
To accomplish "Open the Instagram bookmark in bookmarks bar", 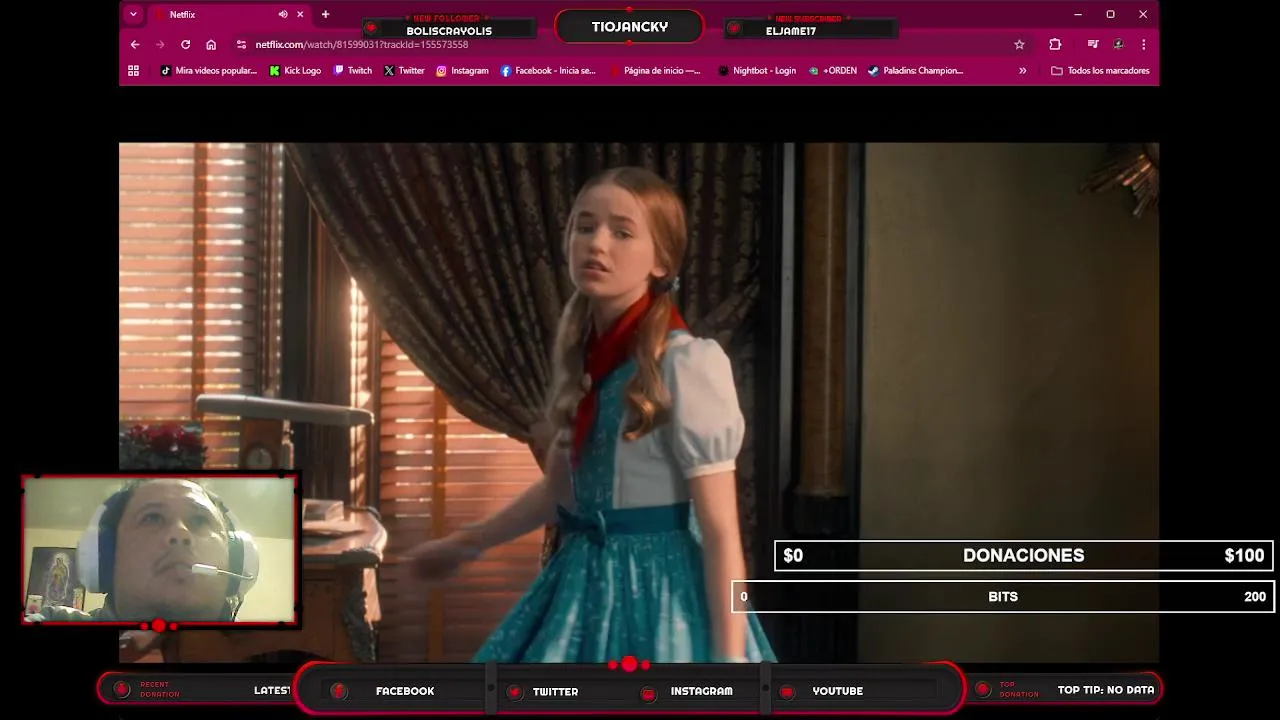I will point(462,70).
